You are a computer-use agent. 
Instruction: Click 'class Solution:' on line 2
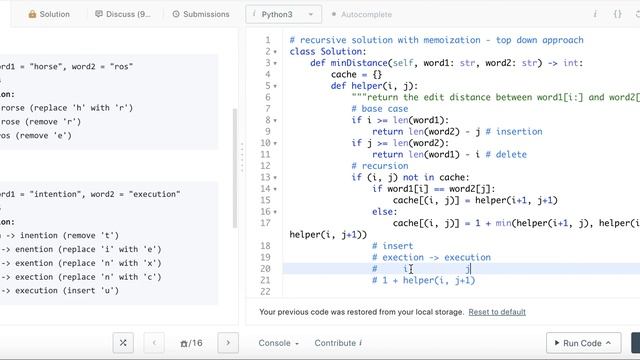pos(328,52)
